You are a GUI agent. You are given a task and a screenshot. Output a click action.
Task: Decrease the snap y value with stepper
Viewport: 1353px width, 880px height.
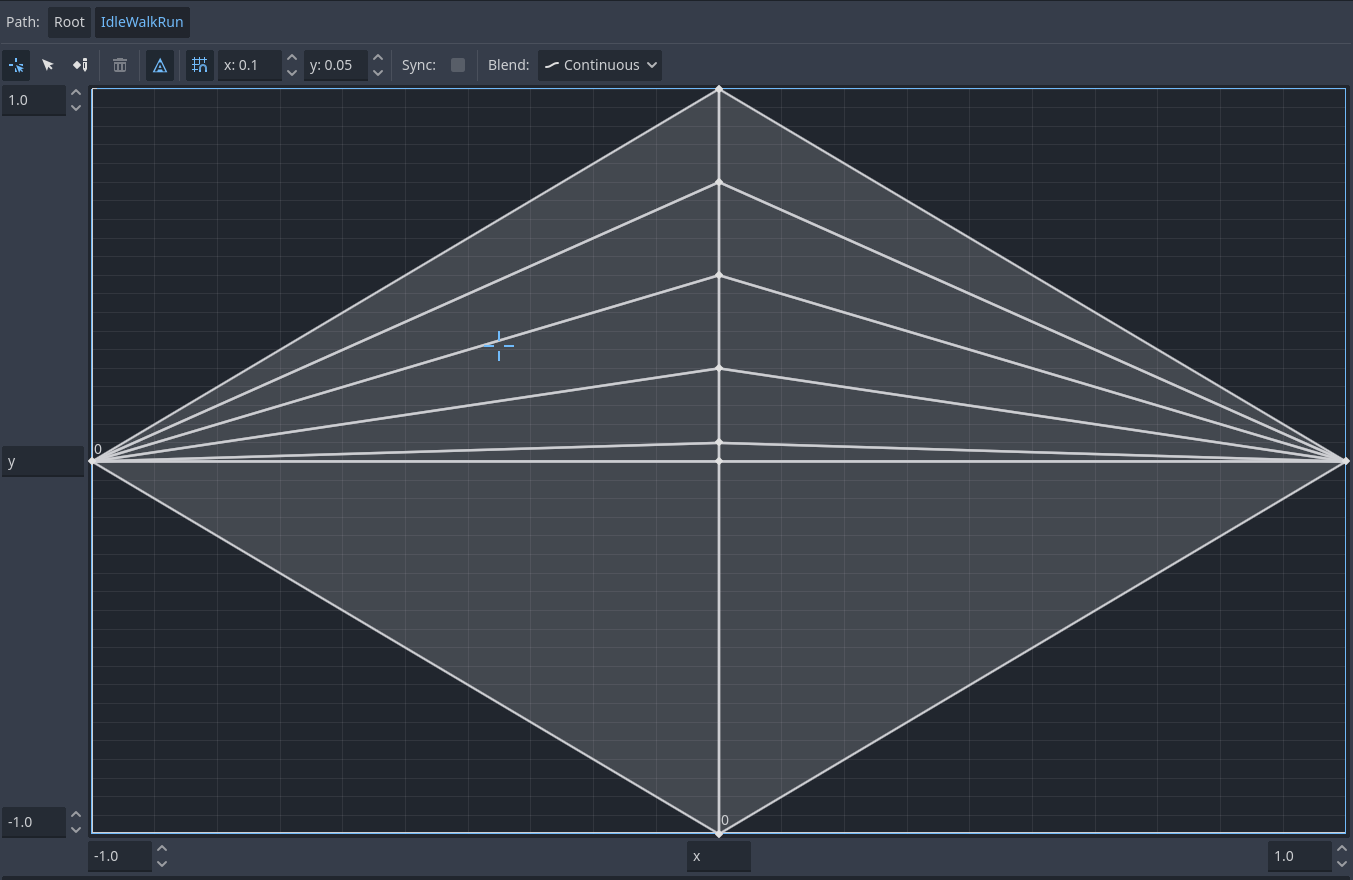tap(378, 72)
